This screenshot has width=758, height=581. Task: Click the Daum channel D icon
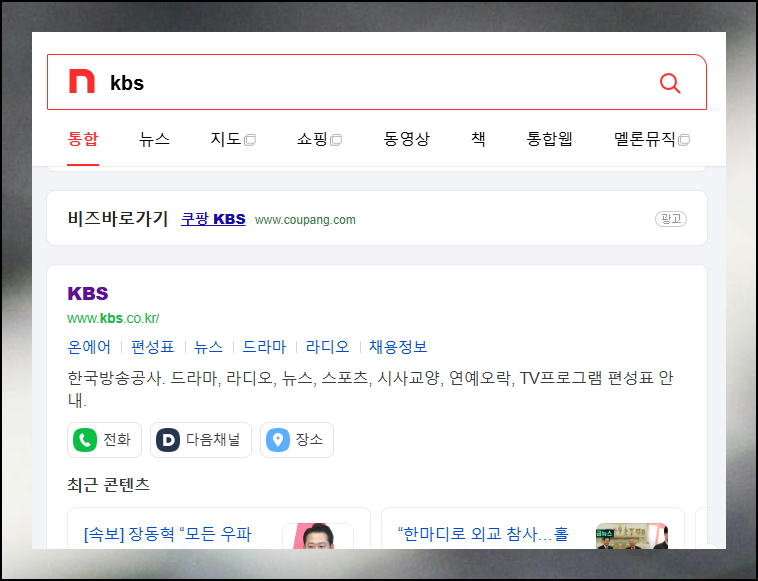(168, 440)
